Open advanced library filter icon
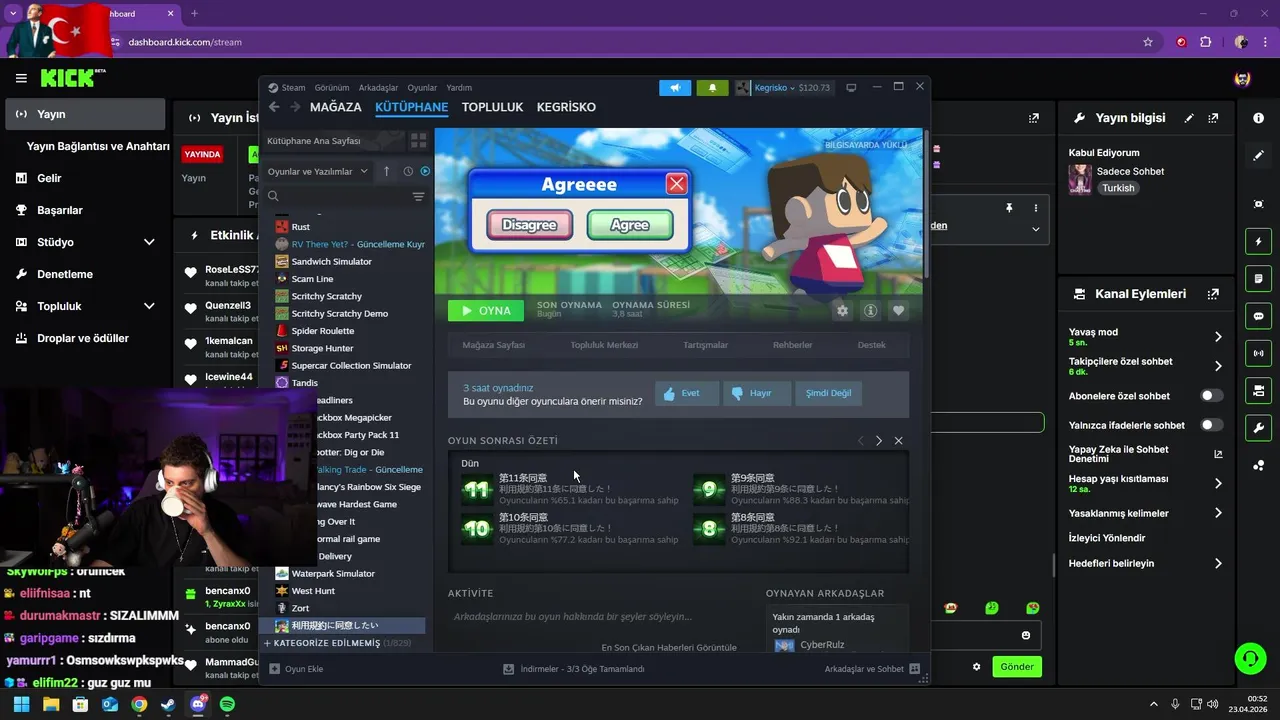The width and height of the screenshot is (1280, 720). click(x=419, y=197)
